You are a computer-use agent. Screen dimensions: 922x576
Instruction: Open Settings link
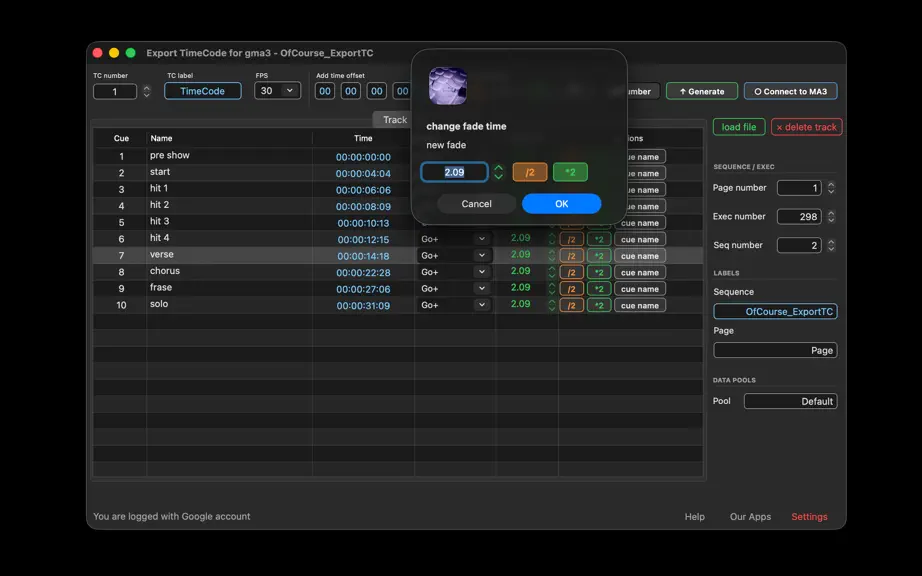point(809,517)
